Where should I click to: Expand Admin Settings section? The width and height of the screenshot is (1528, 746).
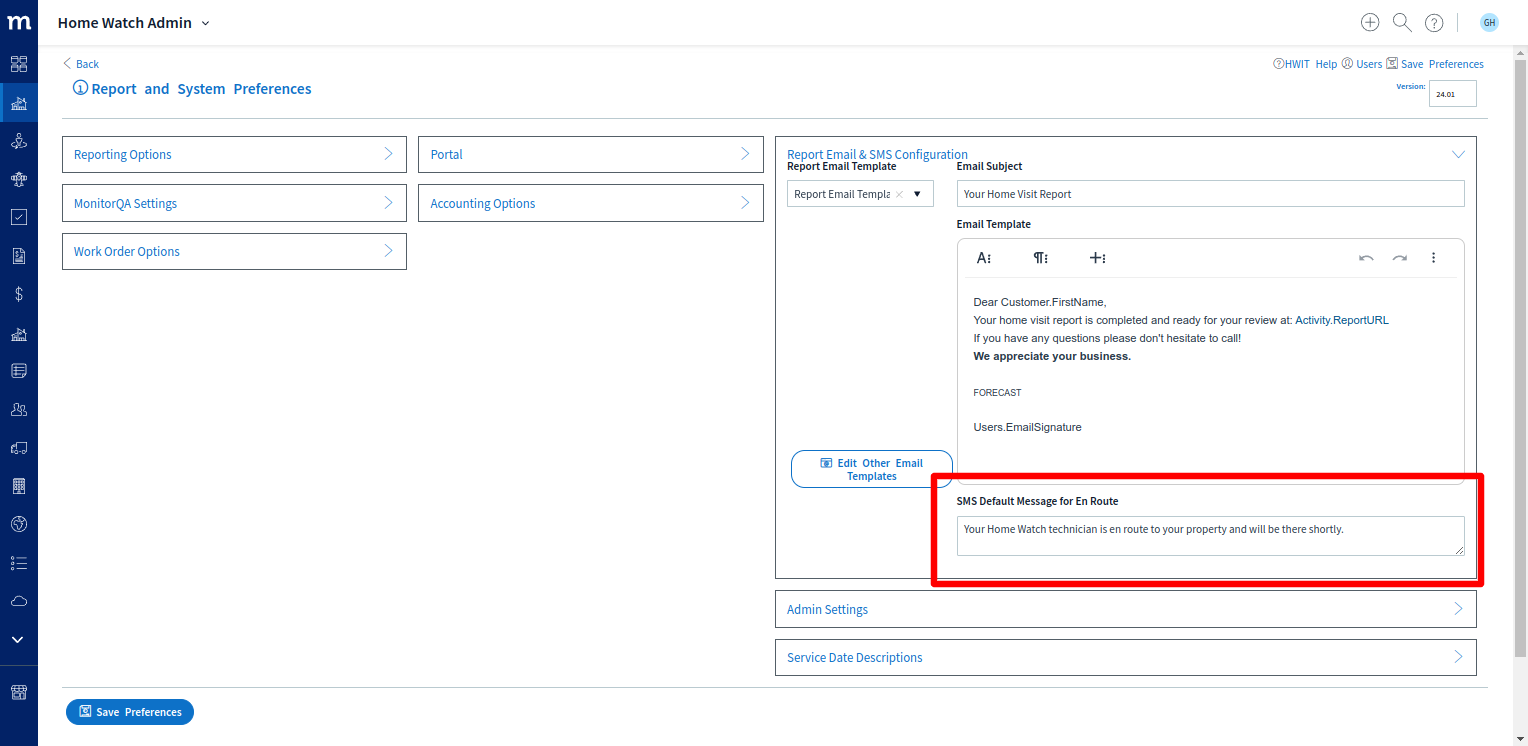point(1126,609)
